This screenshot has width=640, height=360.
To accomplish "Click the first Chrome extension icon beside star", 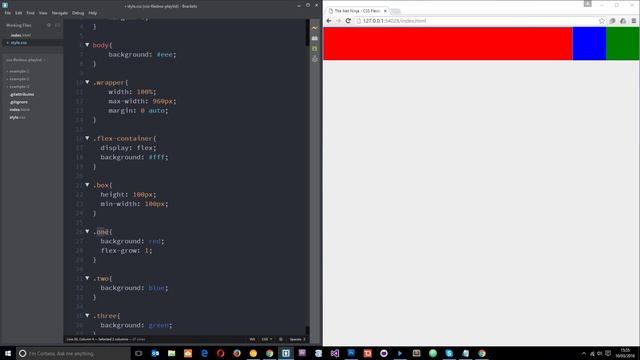I will pyautogui.click(x=612, y=21).
